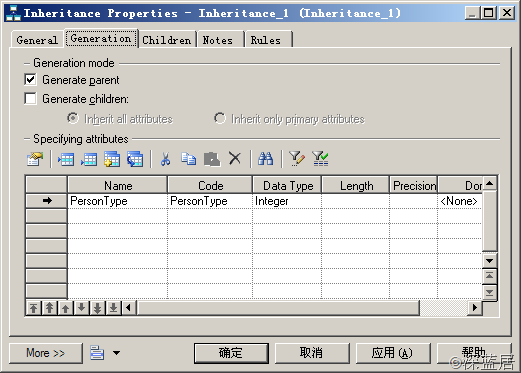Select the Generation tab
Viewport: 521px width, 373px height.
coord(101,38)
